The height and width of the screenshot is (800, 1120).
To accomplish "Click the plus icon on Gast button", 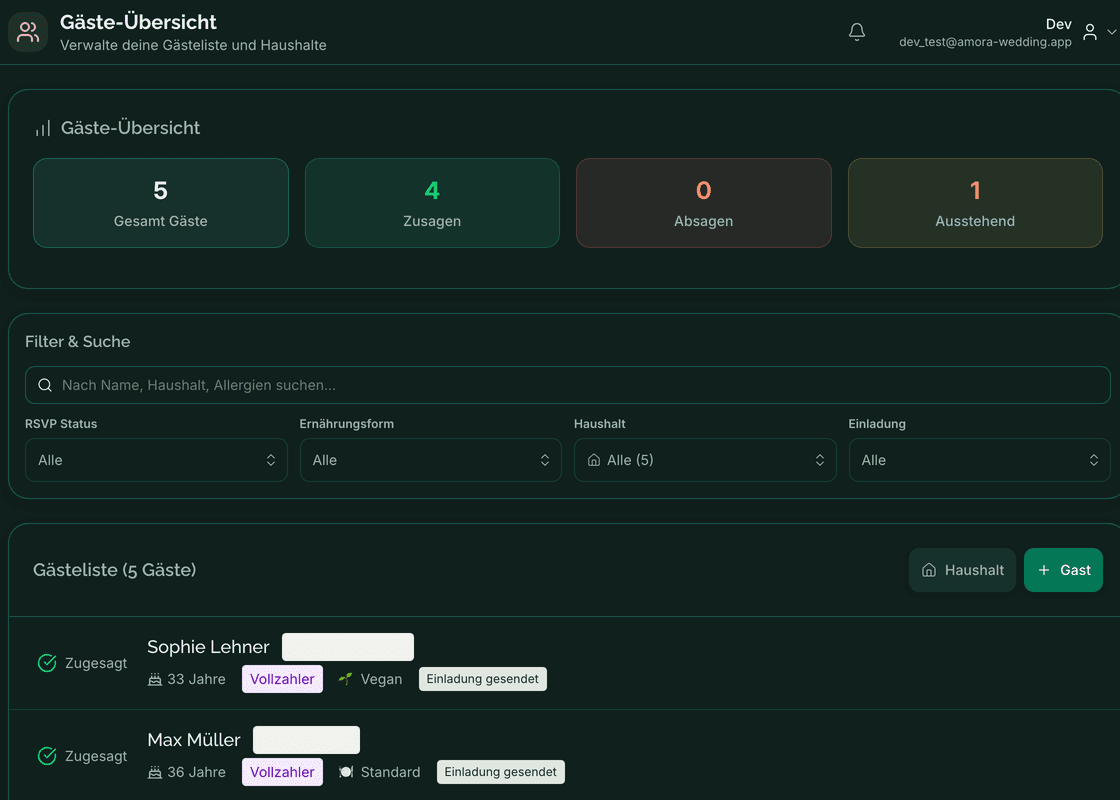I will coord(1044,570).
